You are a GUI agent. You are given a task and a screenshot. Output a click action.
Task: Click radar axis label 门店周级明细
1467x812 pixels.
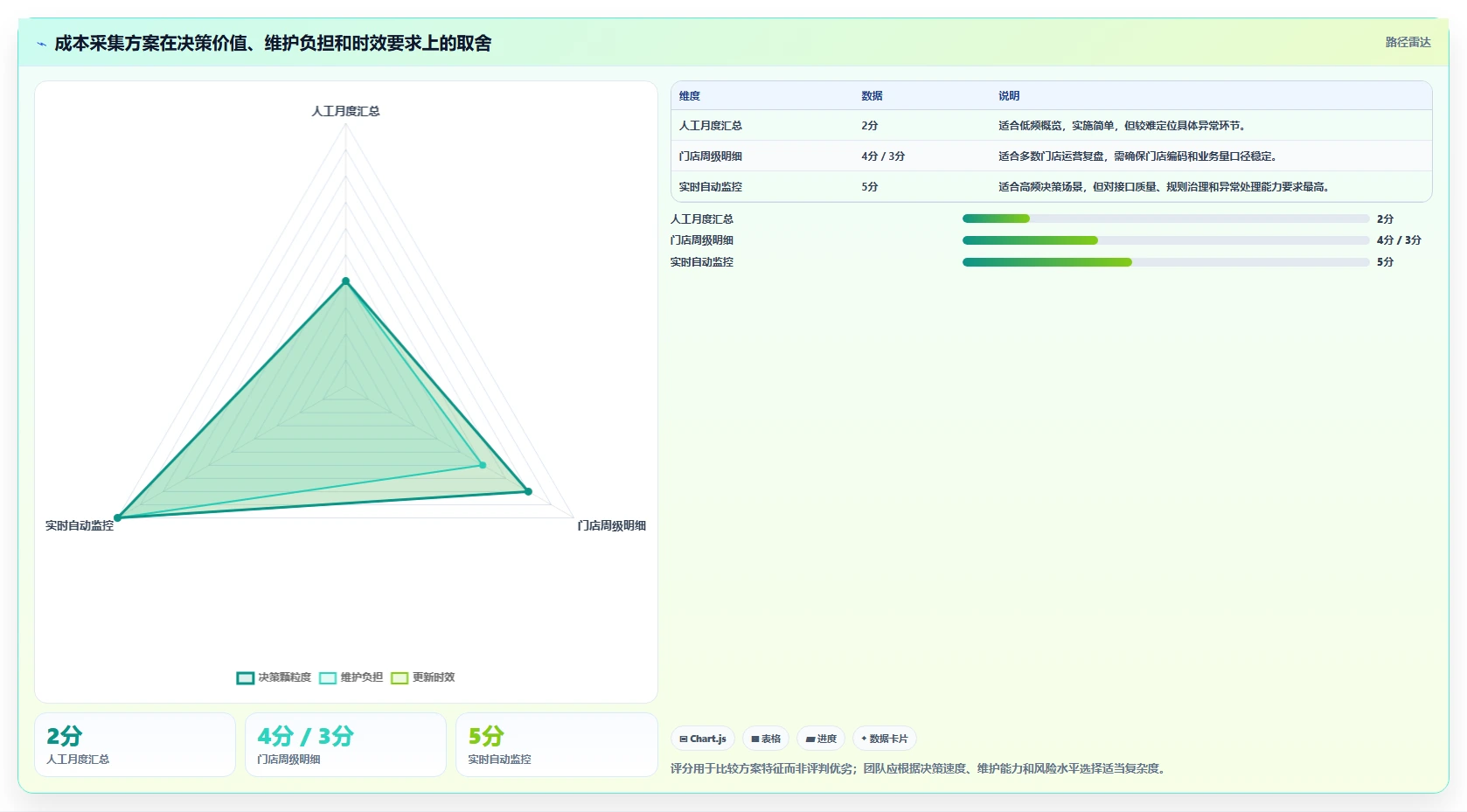point(611,525)
